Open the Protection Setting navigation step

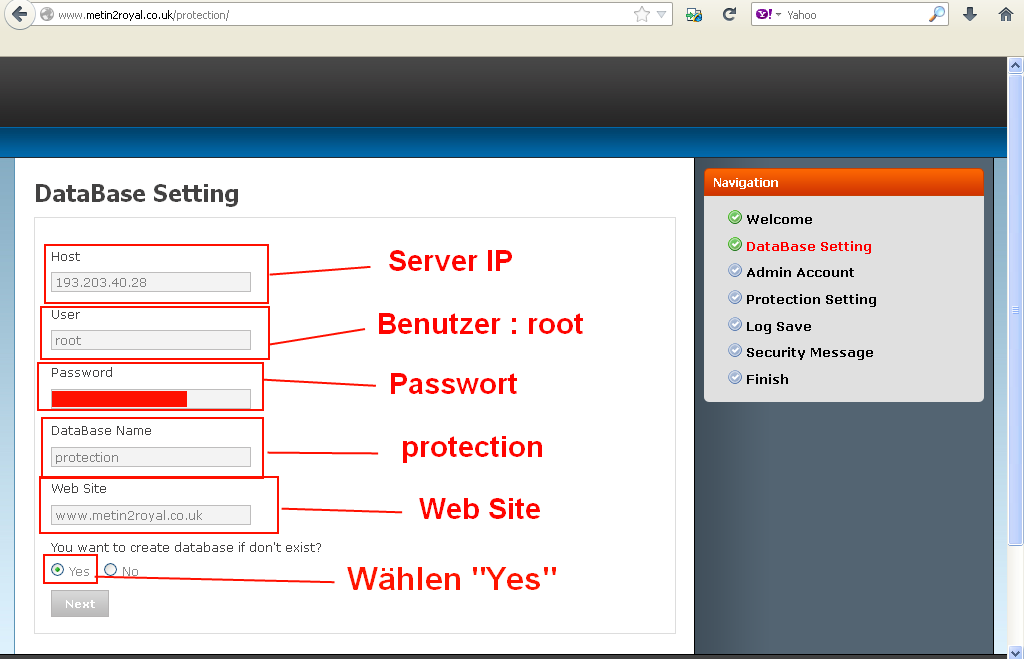coord(811,299)
